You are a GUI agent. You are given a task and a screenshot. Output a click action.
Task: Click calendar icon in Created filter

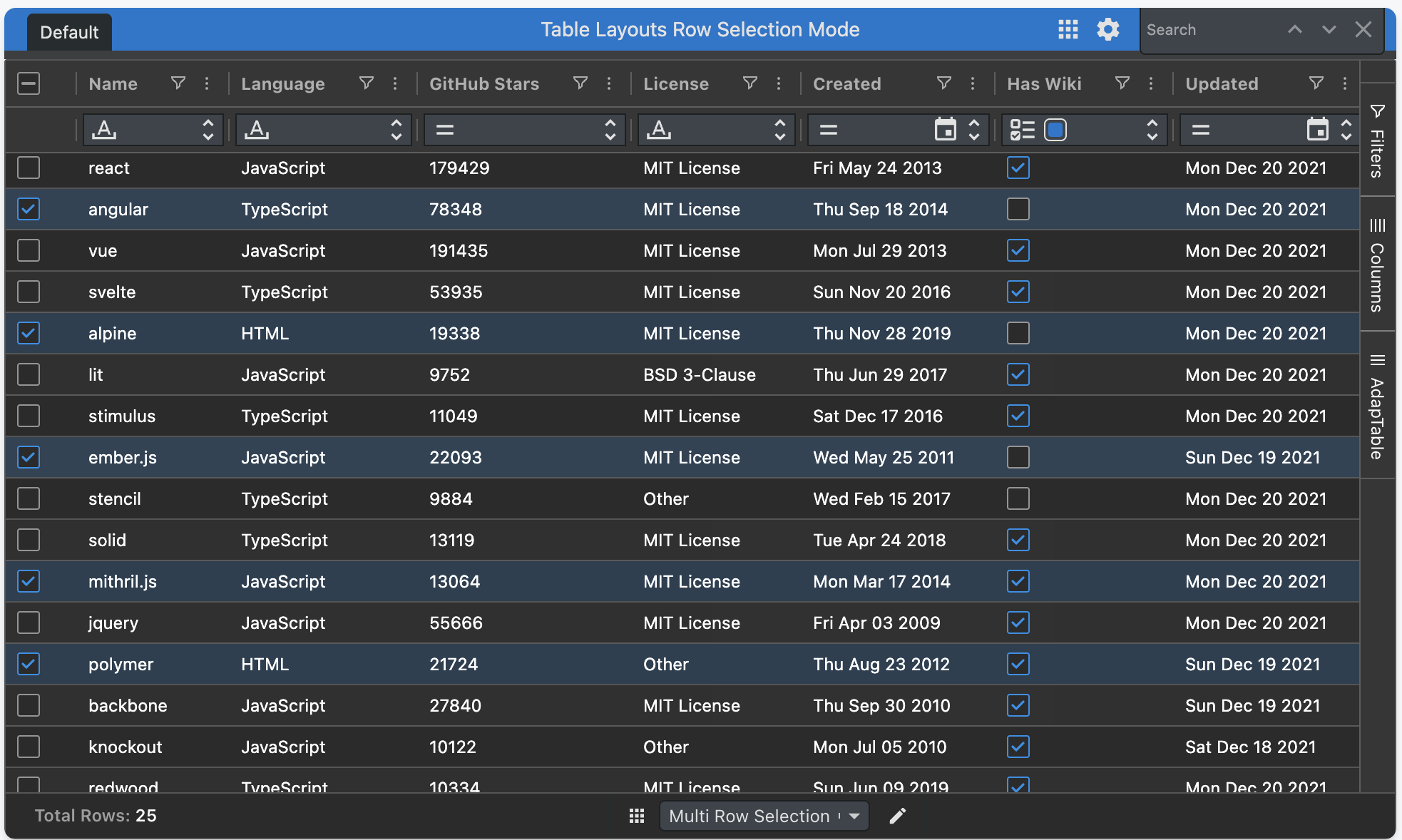pyautogui.click(x=945, y=130)
